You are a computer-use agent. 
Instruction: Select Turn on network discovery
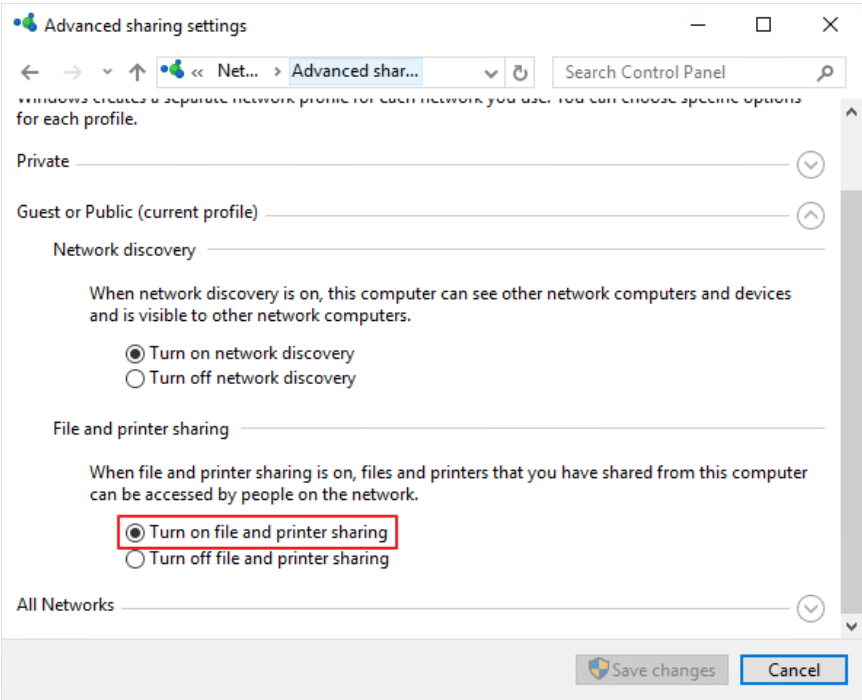[x=135, y=353]
